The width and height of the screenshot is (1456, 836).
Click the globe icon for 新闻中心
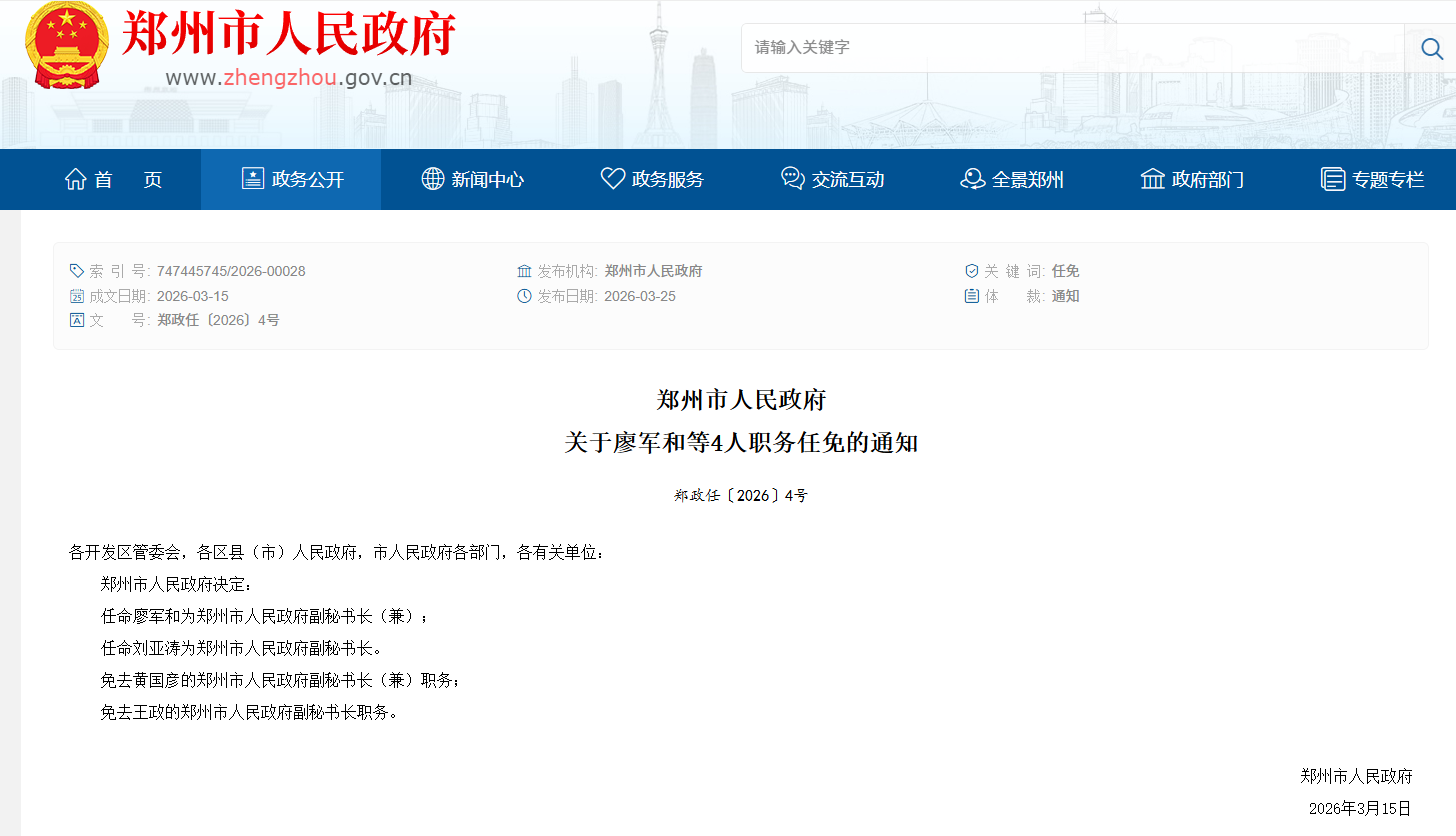click(x=432, y=179)
